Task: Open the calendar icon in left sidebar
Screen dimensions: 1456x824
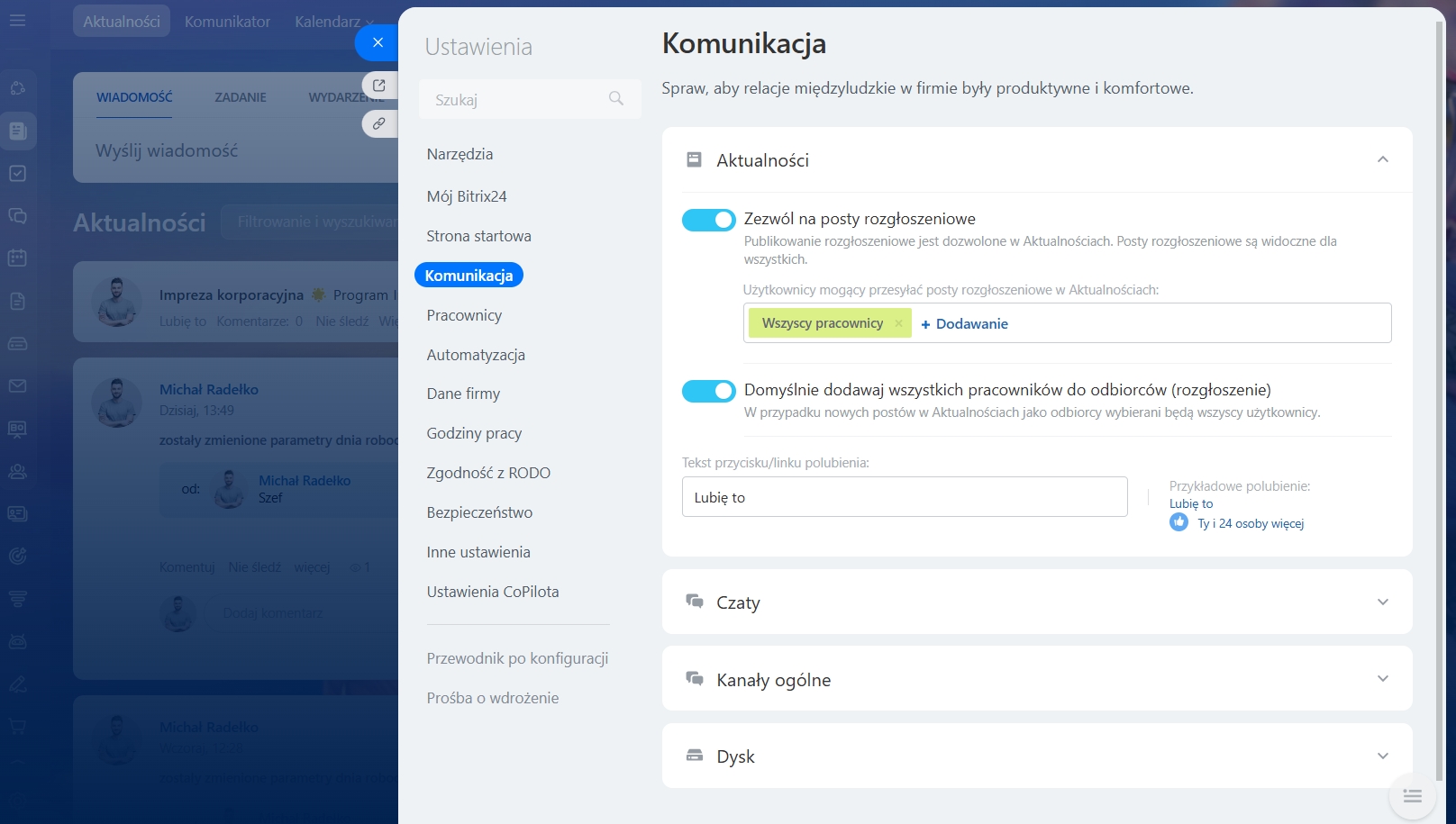Action: tap(17, 258)
